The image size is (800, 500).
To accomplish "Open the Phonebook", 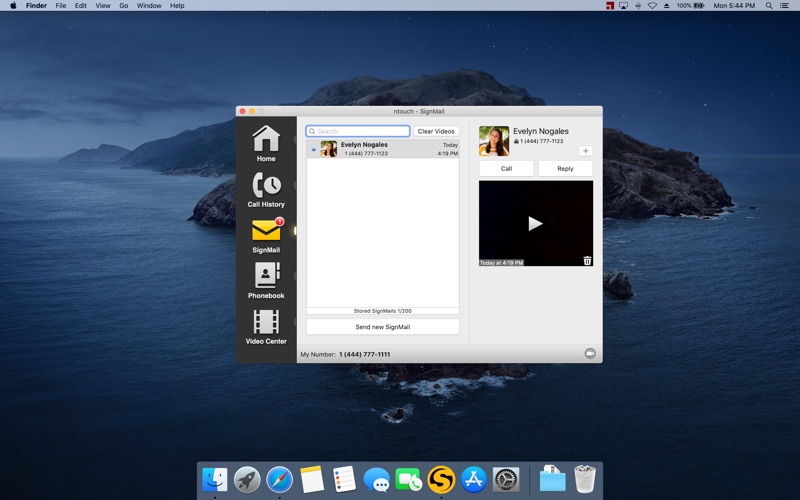I will tap(266, 277).
